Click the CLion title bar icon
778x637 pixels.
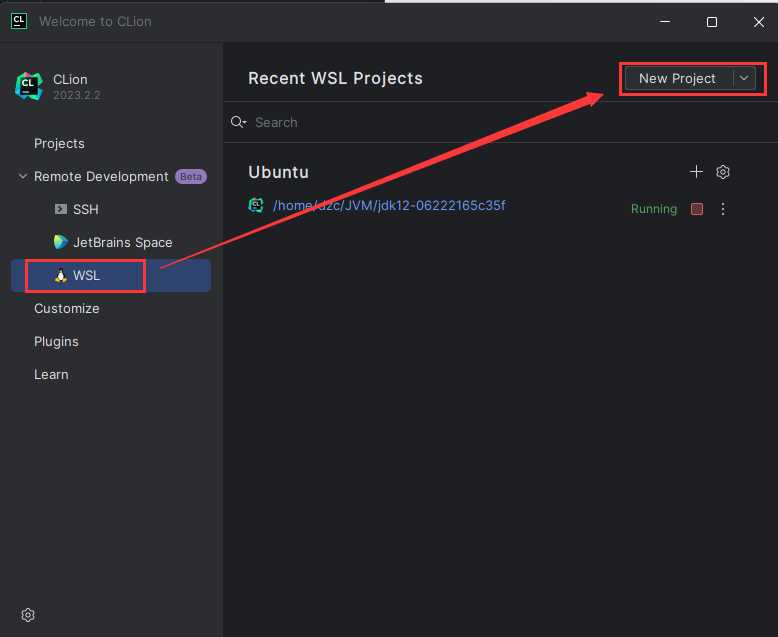(x=19, y=21)
